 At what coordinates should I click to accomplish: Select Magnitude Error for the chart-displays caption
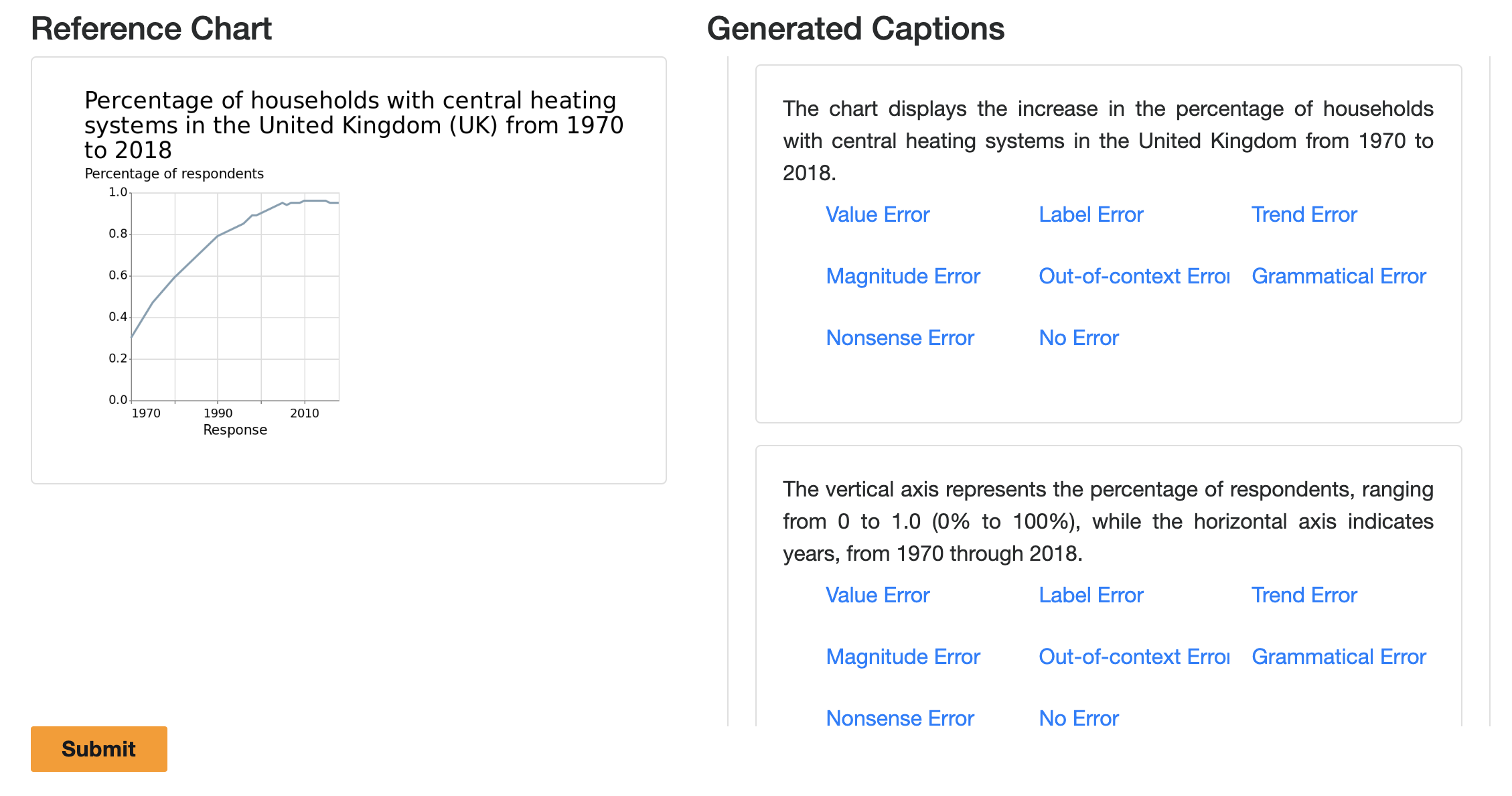903,276
